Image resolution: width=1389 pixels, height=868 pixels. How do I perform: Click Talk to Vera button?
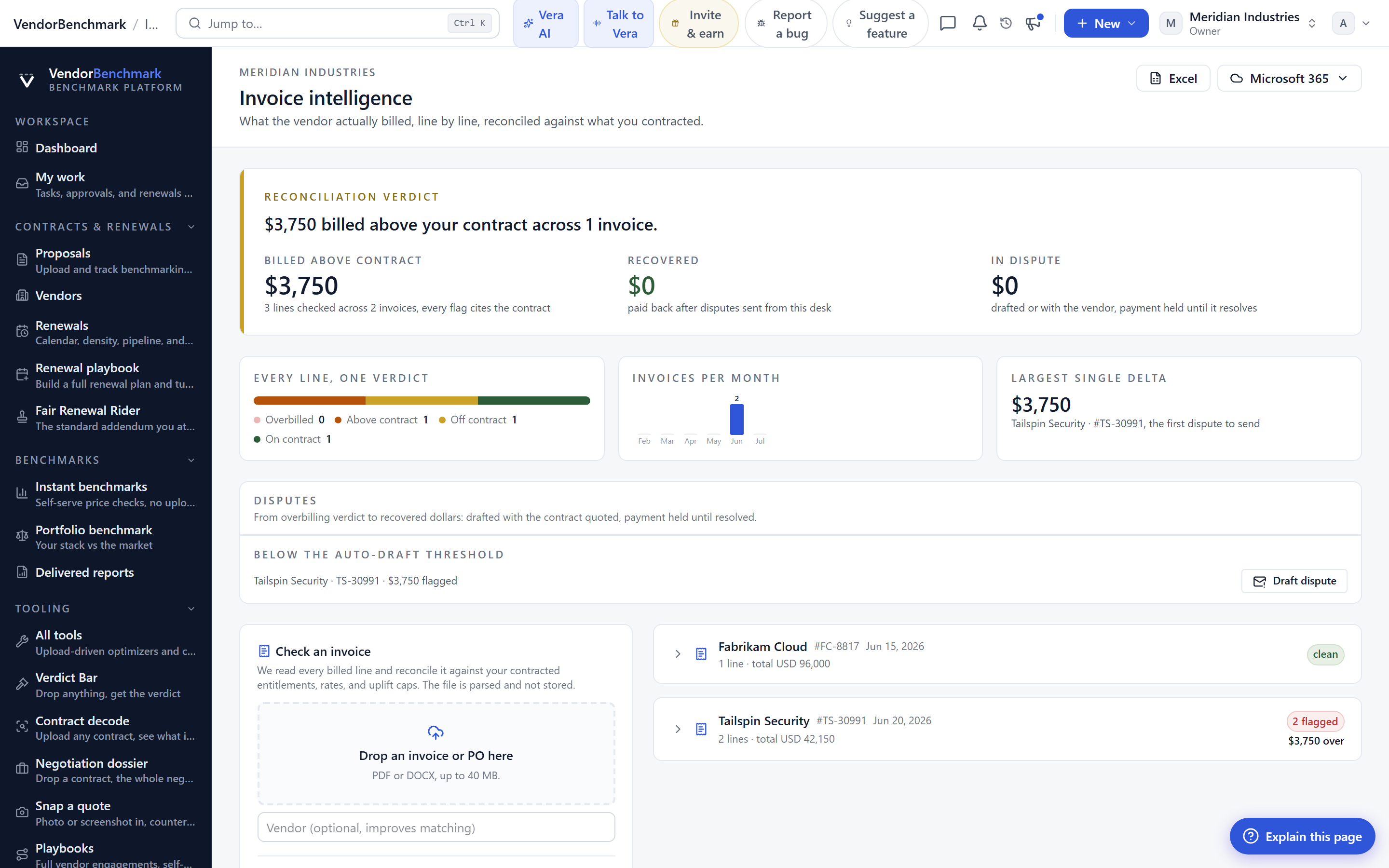619,24
